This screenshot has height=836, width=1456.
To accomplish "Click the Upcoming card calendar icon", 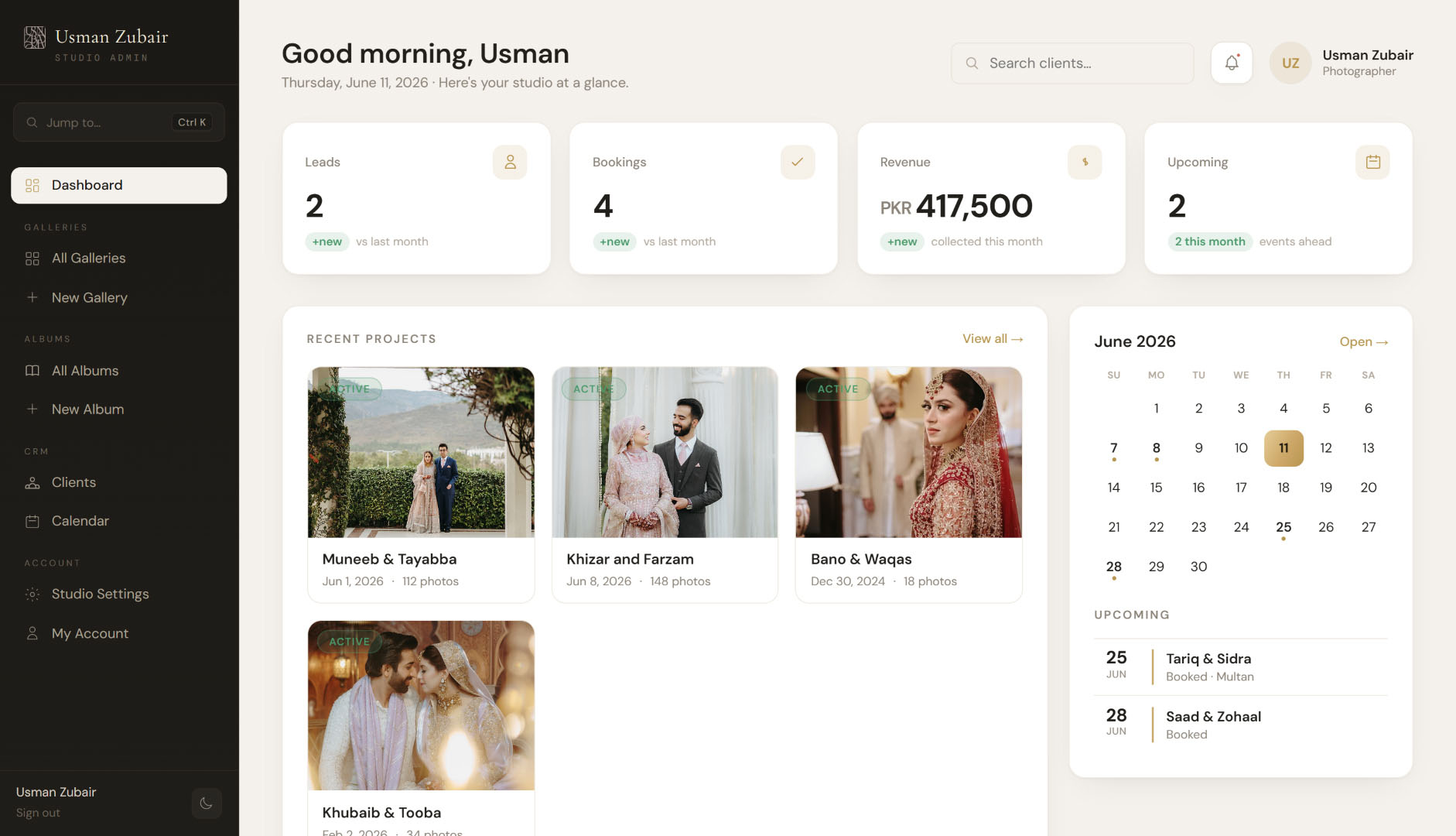I will point(1372,162).
